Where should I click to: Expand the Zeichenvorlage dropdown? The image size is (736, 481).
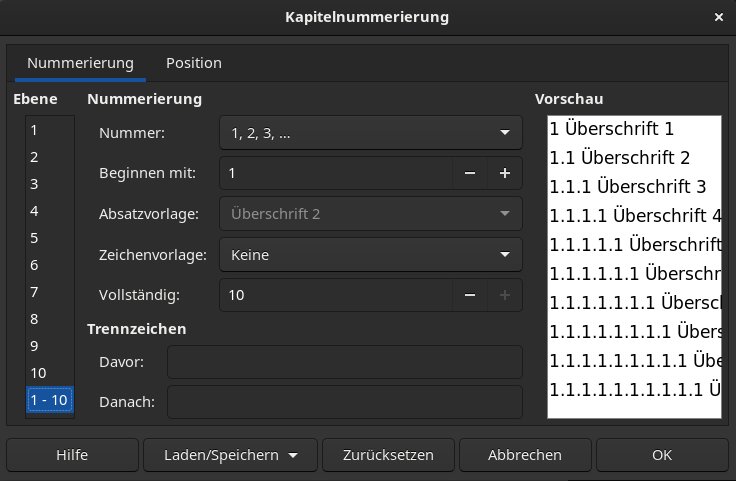pos(370,255)
